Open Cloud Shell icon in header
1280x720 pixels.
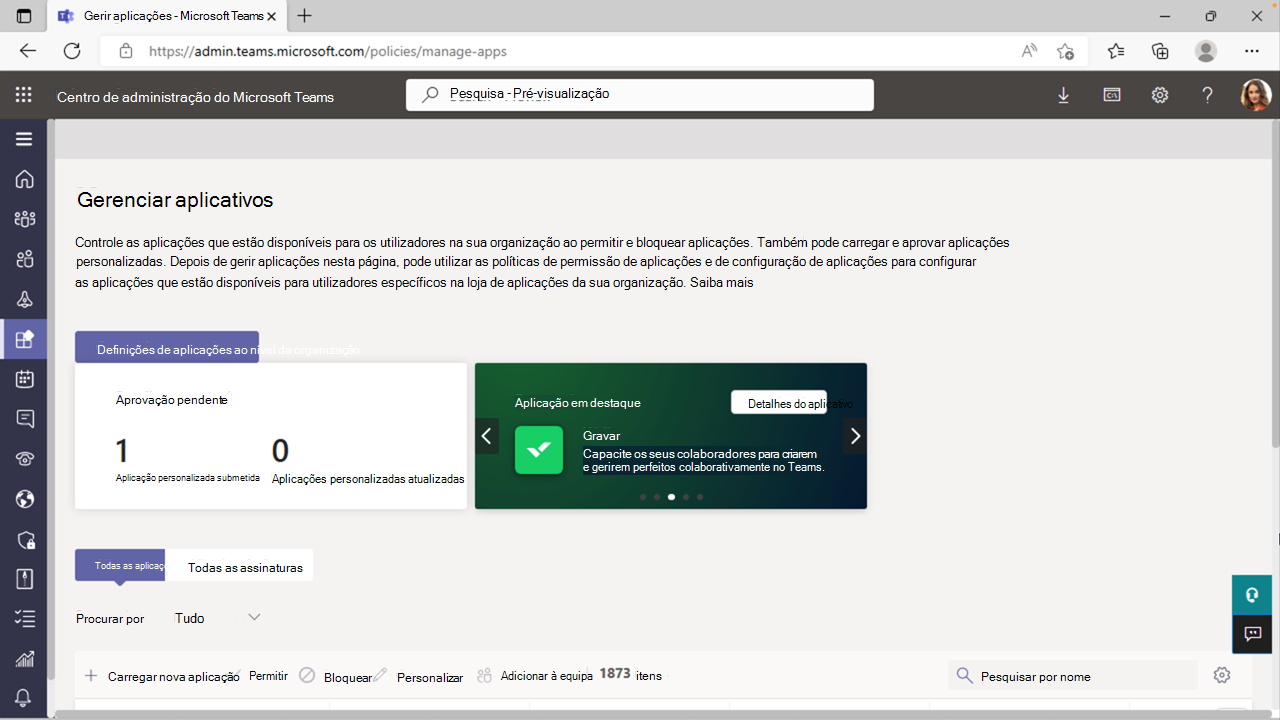1111,95
